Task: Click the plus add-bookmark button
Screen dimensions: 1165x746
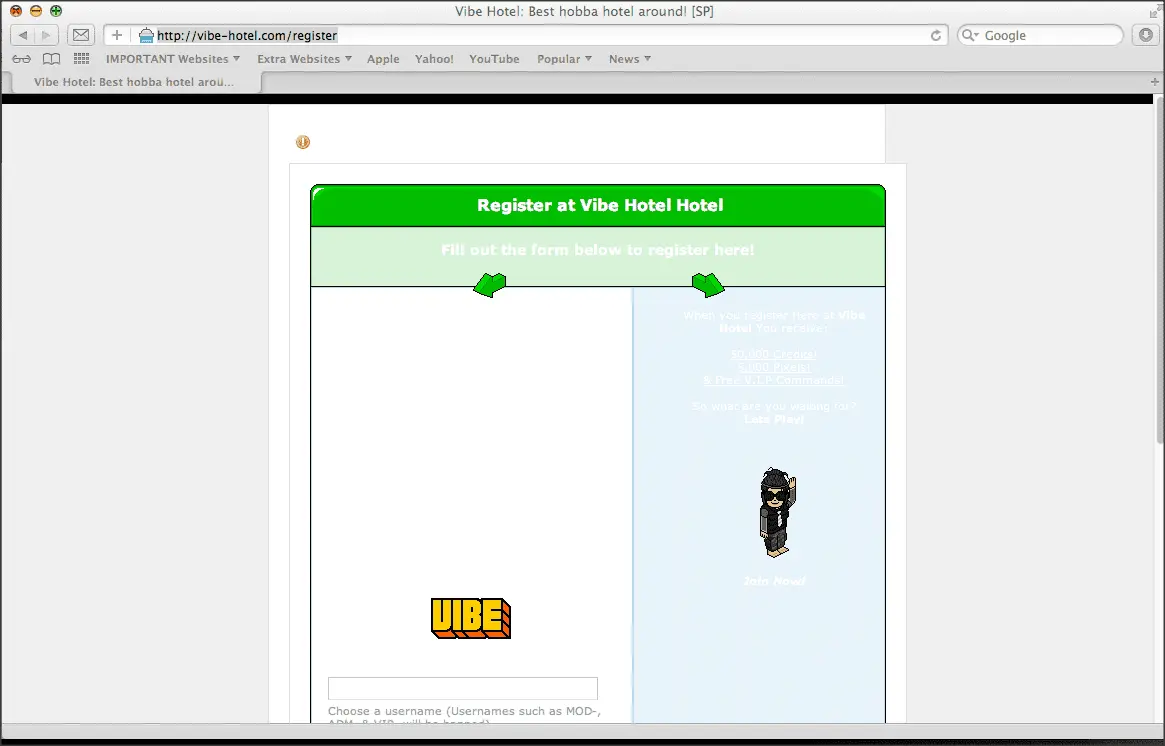Action: click(x=117, y=35)
